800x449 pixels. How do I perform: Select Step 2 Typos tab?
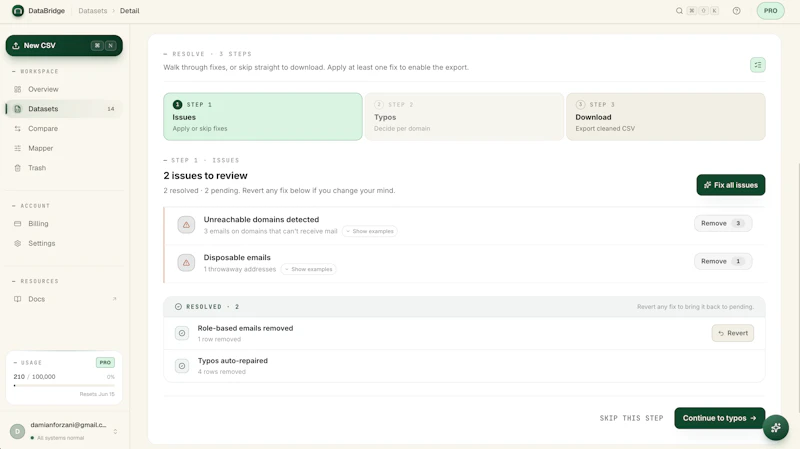(464, 116)
